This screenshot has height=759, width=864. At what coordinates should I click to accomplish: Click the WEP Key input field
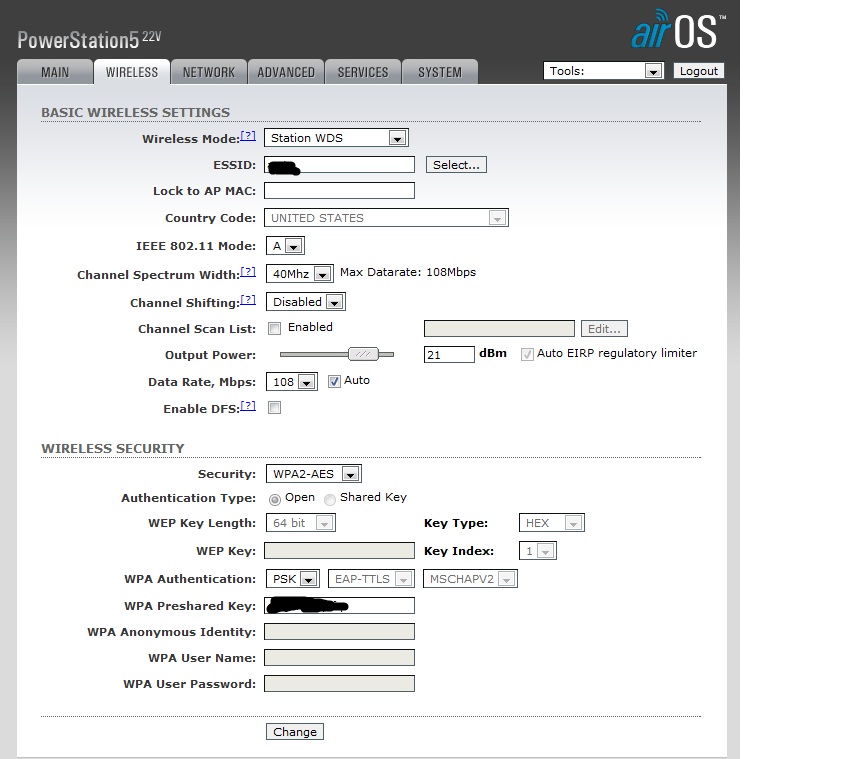click(x=339, y=551)
